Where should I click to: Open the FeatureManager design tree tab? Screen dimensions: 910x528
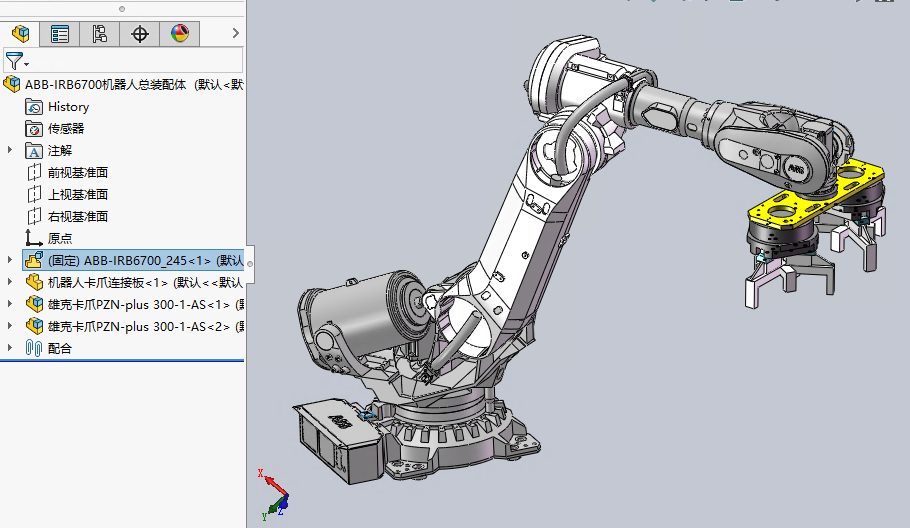pos(20,34)
